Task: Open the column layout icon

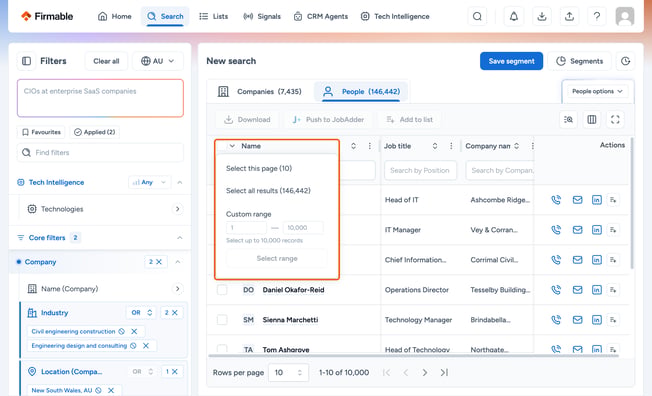Action: coord(591,120)
